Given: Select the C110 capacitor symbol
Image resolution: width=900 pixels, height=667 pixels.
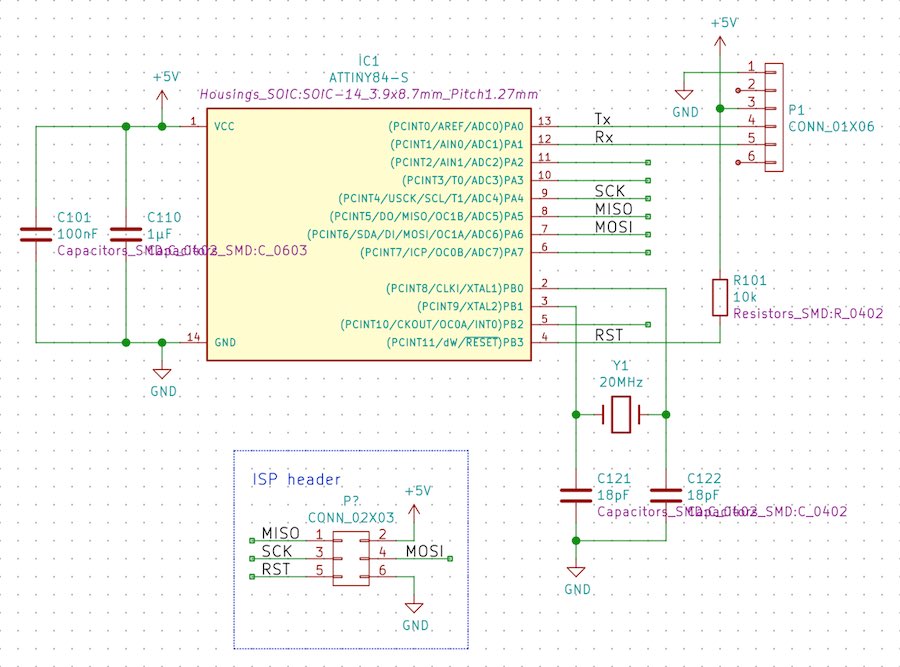Looking at the screenshot, I should 126,234.
